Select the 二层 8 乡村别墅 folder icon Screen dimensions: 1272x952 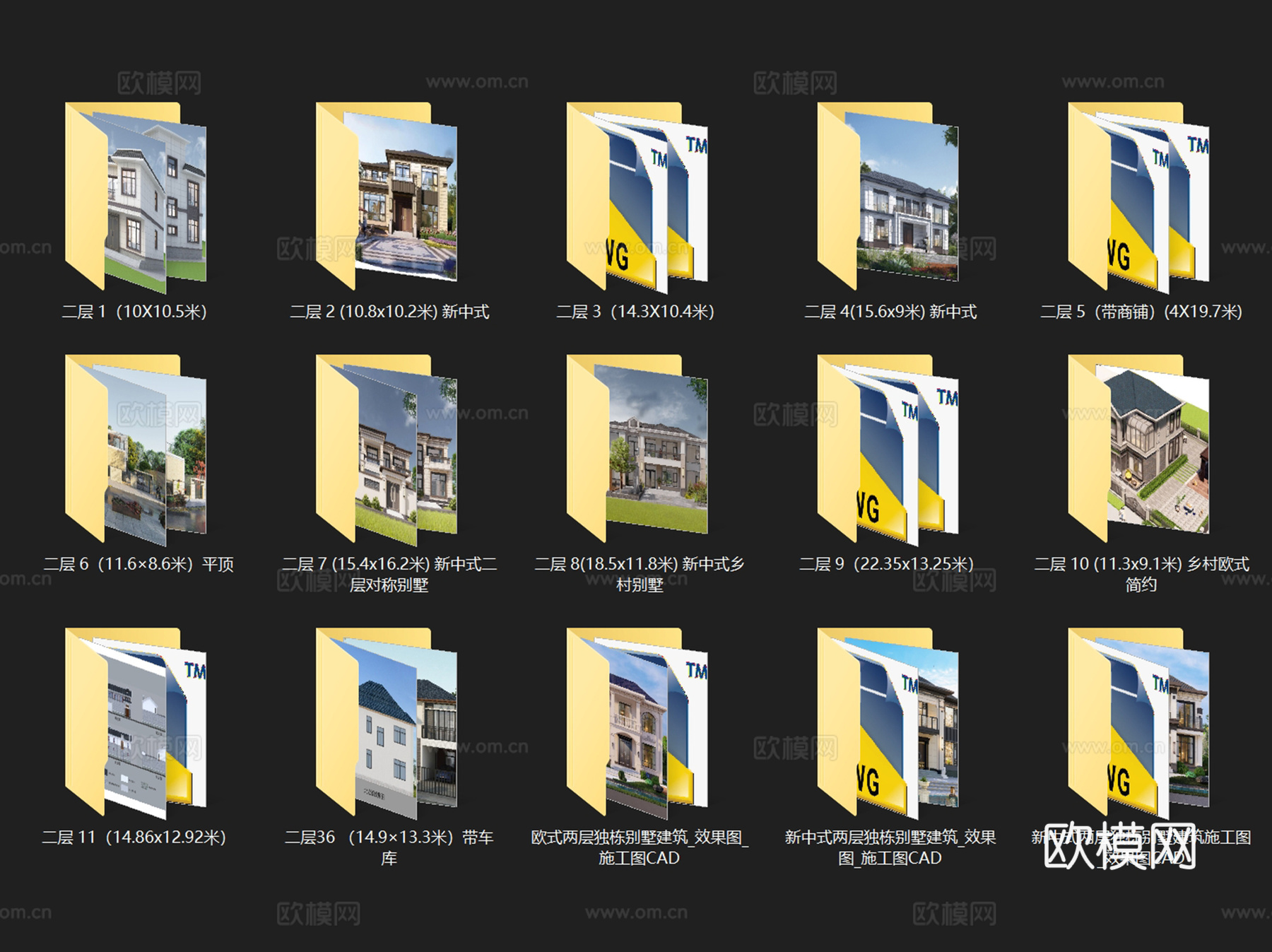[637, 449]
